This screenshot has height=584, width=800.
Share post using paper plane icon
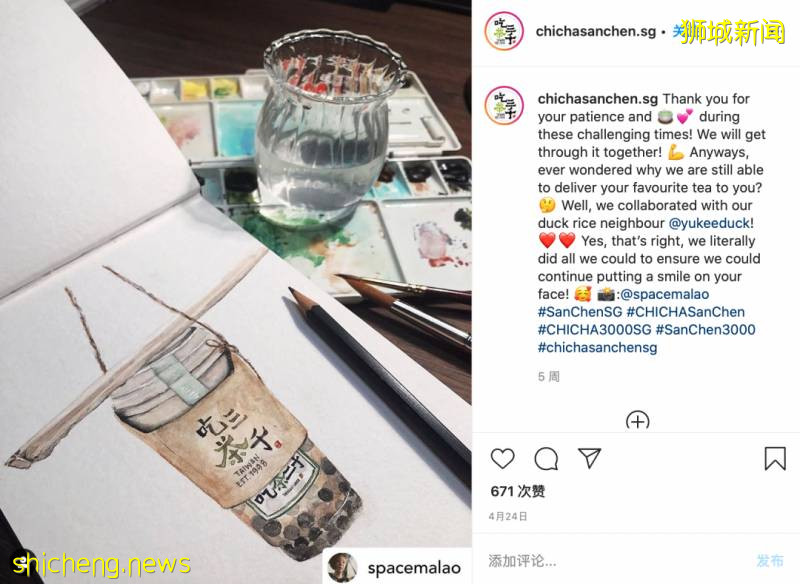589,458
